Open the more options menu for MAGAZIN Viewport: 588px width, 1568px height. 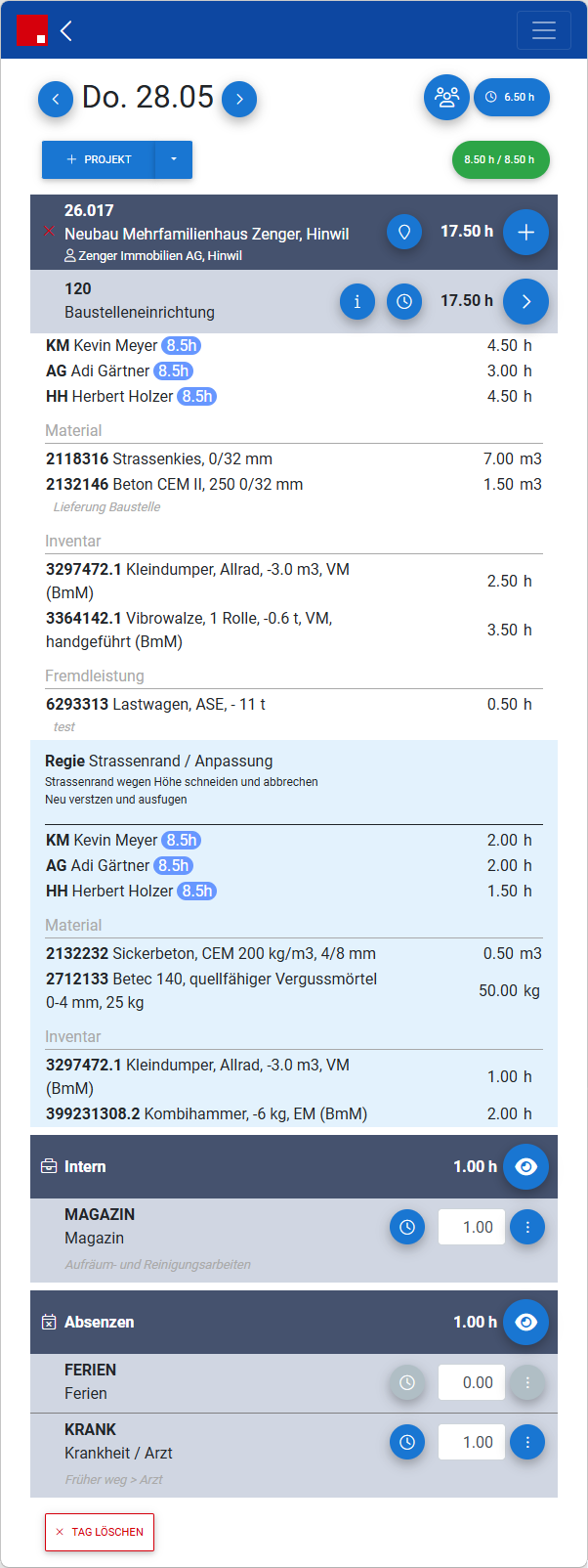tap(527, 1227)
